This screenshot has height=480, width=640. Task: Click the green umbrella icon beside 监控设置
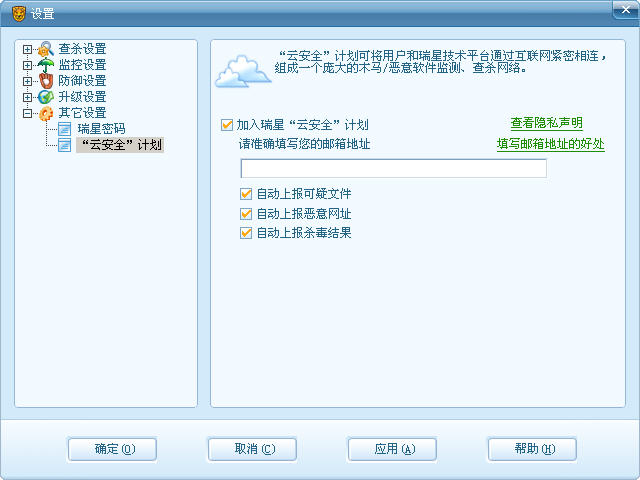coord(46,65)
